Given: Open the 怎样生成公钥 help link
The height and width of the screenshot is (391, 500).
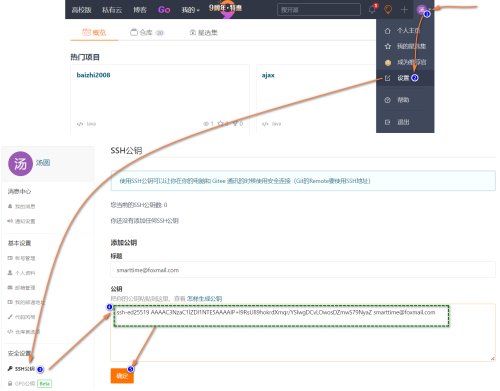Looking at the screenshot, I should tap(204, 299).
